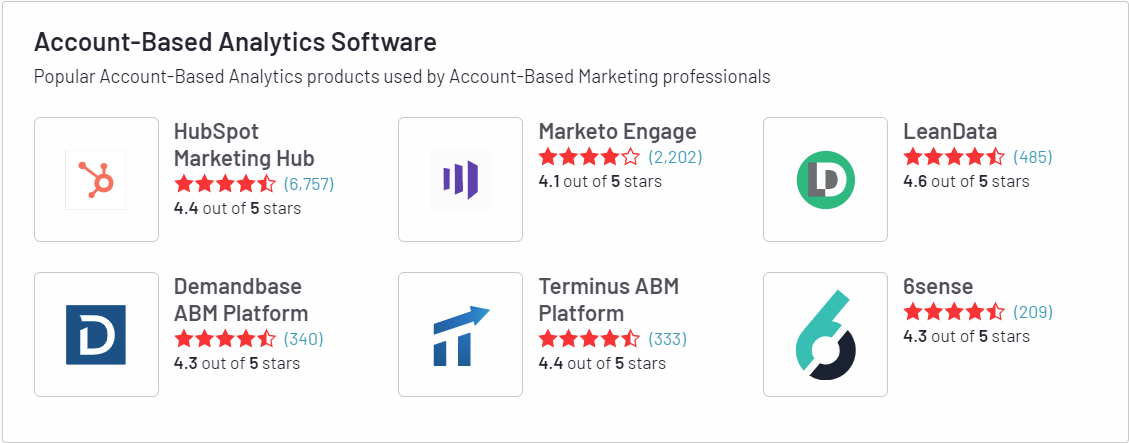Click the Marketo Engage star rating

coord(589,156)
